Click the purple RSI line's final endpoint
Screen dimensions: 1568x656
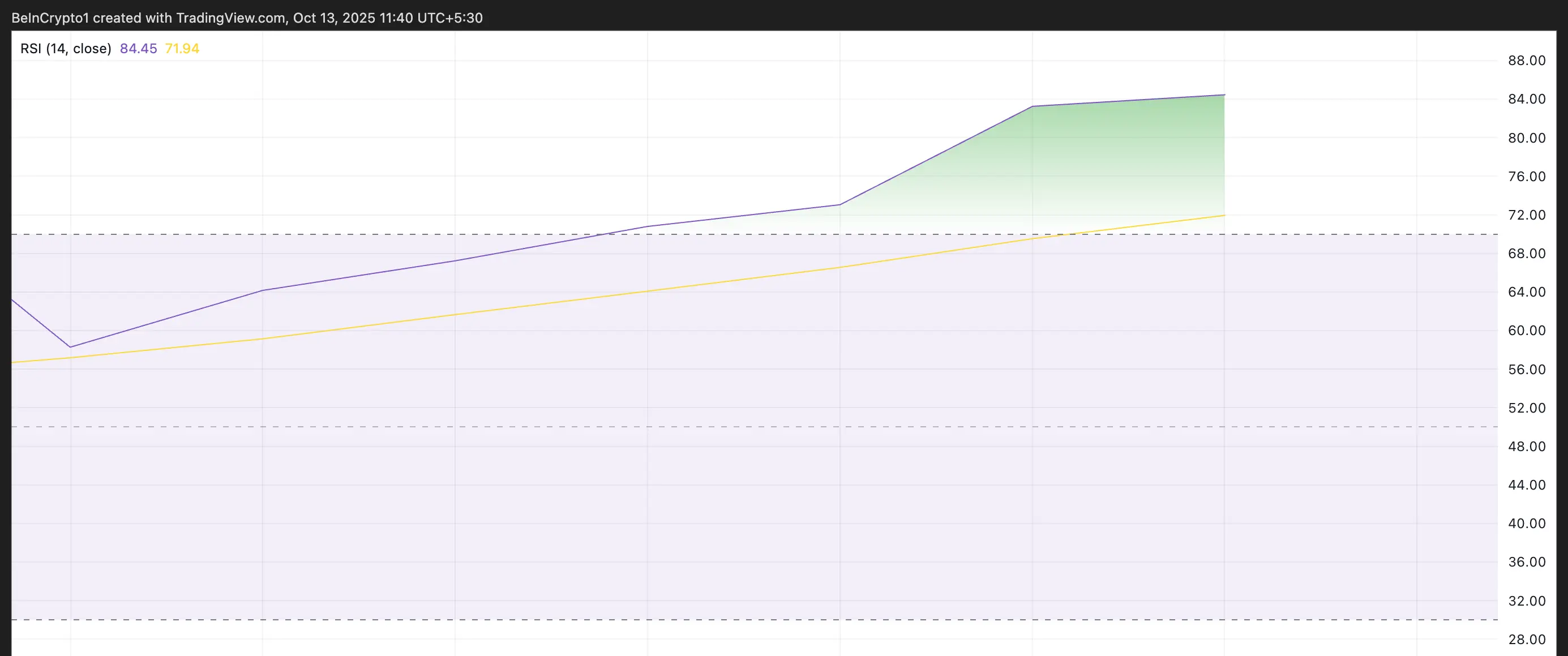[1224, 95]
